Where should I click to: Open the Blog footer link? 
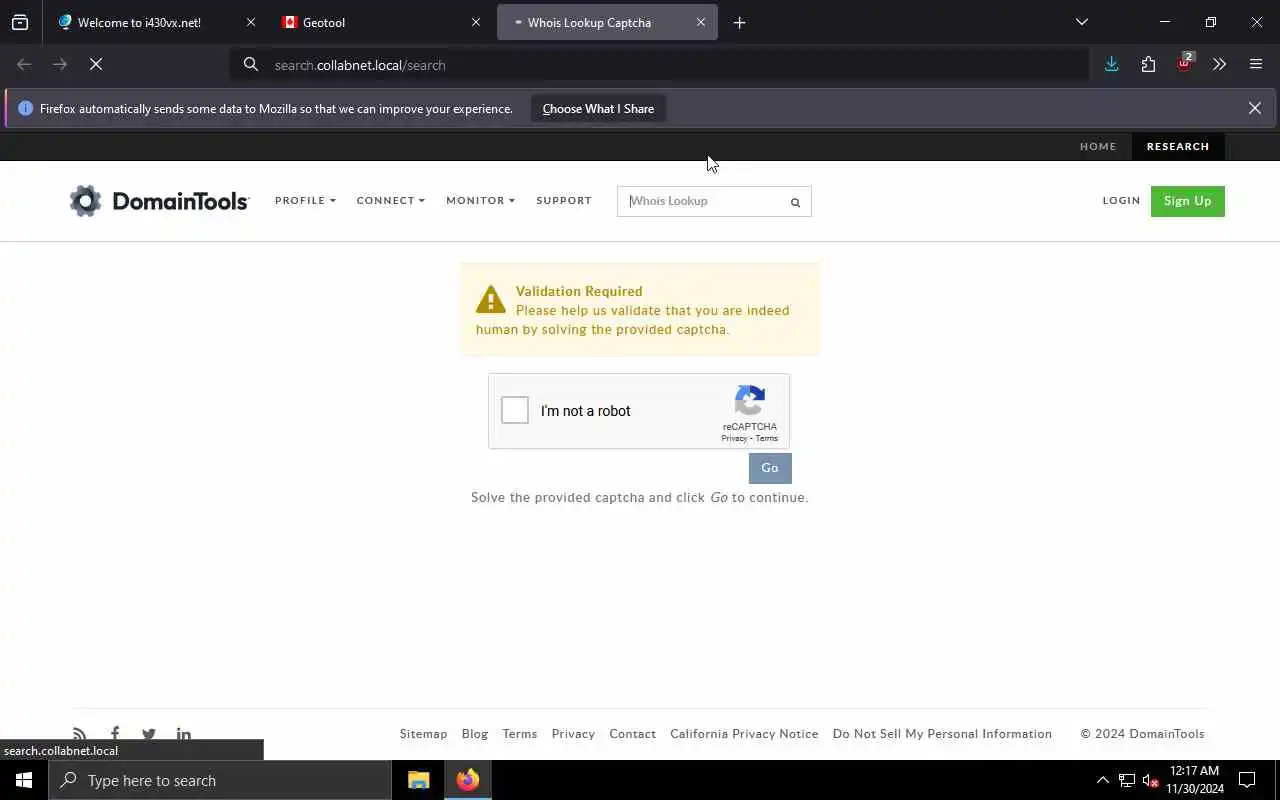(x=475, y=733)
